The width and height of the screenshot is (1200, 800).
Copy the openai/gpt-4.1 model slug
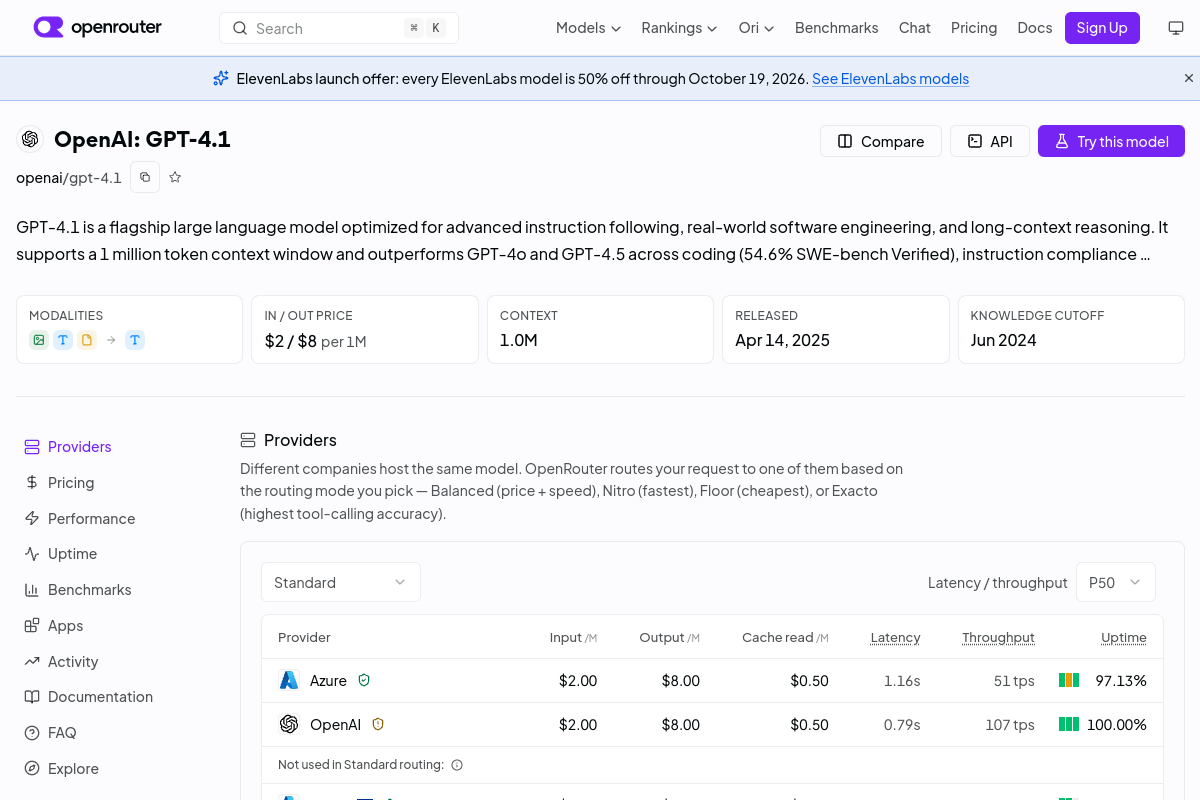pos(145,177)
